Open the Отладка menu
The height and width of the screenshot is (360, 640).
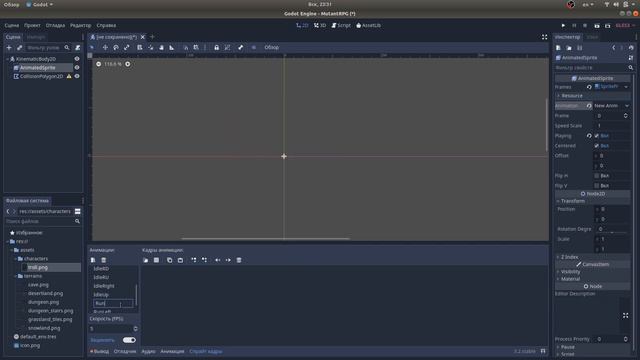coord(55,25)
